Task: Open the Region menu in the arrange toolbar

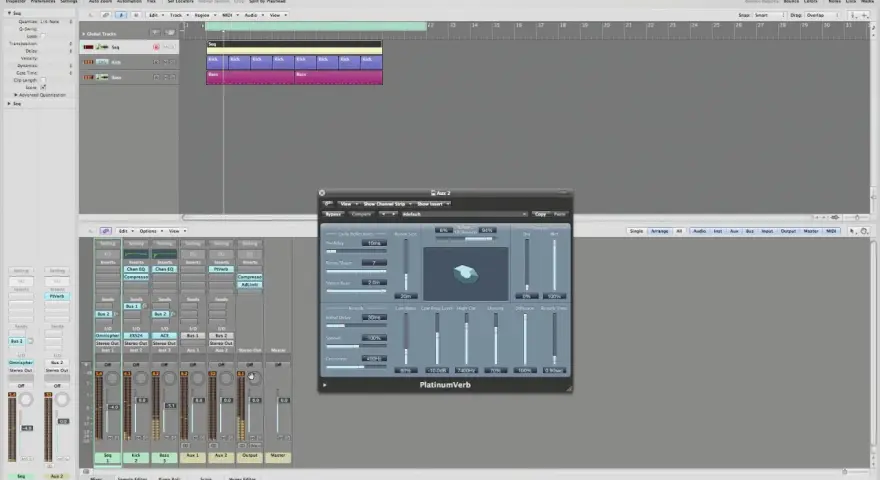Action: pos(205,15)
